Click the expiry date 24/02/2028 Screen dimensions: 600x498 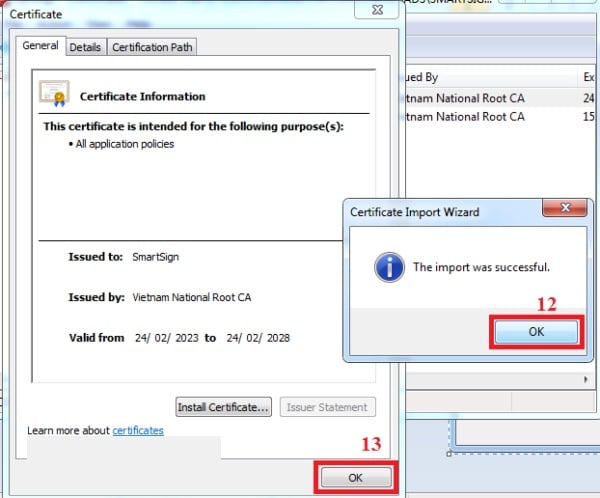(x=258, y=338)
